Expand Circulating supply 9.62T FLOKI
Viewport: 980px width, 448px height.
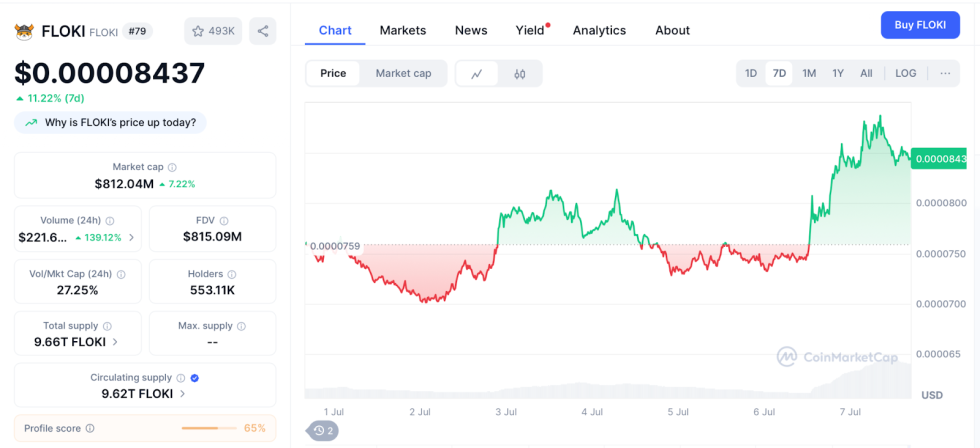click(x=180, y=394)
